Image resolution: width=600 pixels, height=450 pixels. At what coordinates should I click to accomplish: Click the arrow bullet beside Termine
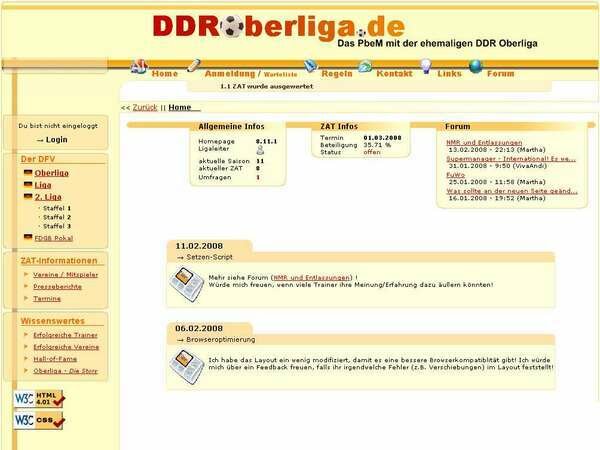[26, 298]
